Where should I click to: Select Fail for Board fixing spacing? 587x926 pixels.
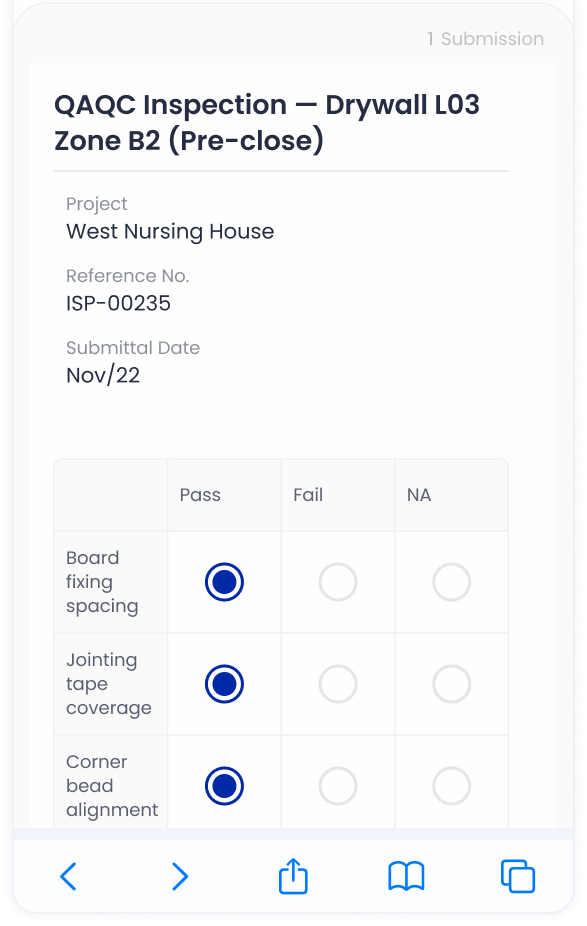pyautogui.click(x=338, y=582)
